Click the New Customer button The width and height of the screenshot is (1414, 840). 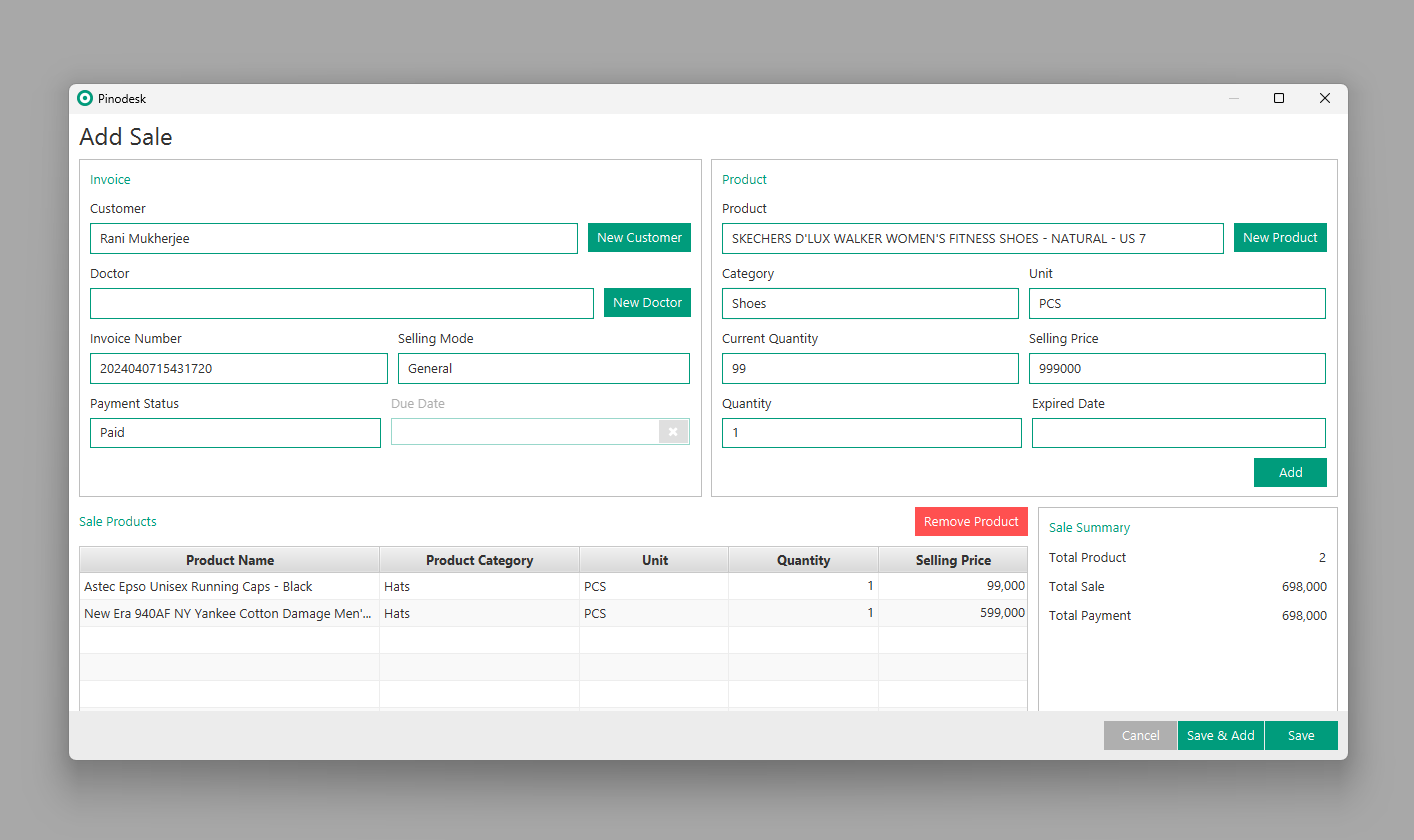[639, 238]
